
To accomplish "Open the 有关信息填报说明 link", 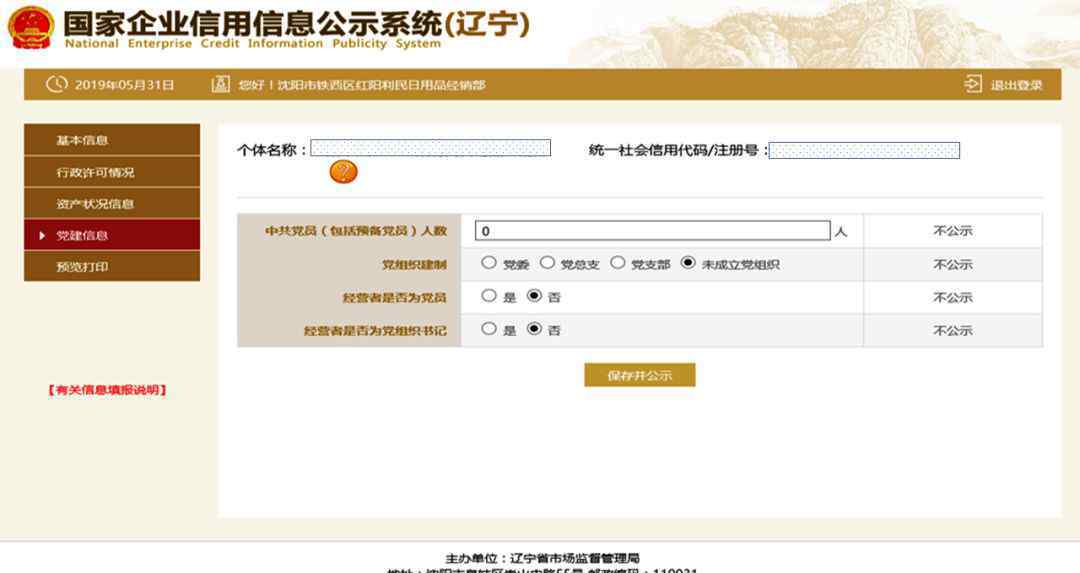I will click(107, 390).
